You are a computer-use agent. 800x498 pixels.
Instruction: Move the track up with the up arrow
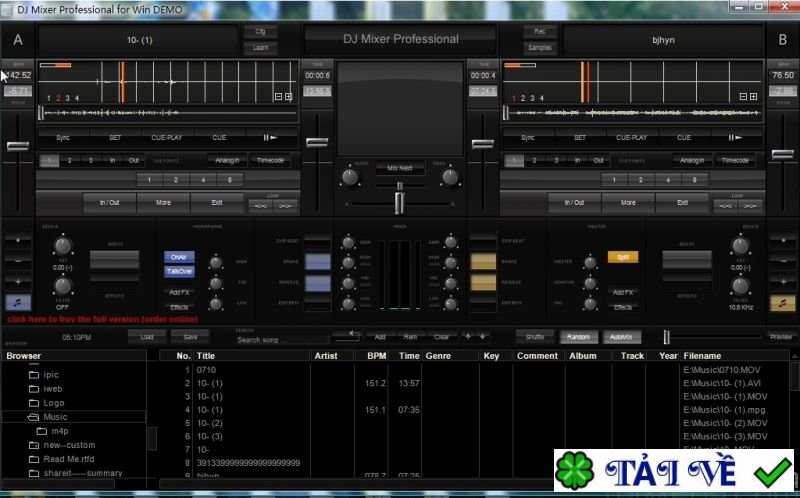click(x=468, y=337)
